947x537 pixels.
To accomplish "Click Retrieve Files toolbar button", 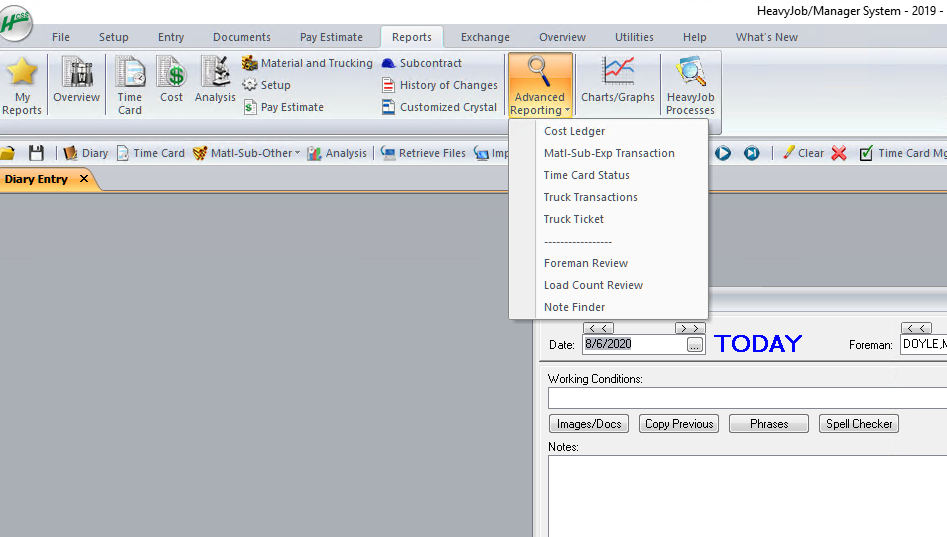I will pos(423,153).
